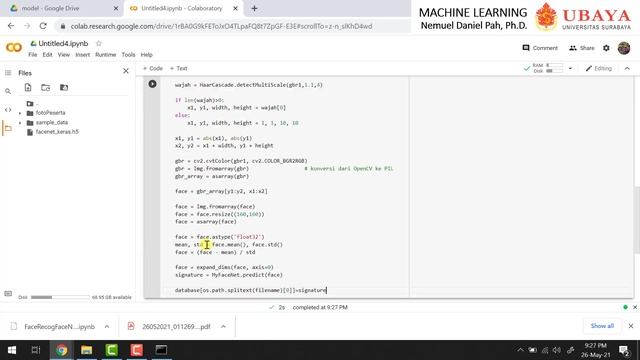Open a new browser tab
Screen dimensions: 640x360
point(254,8)
